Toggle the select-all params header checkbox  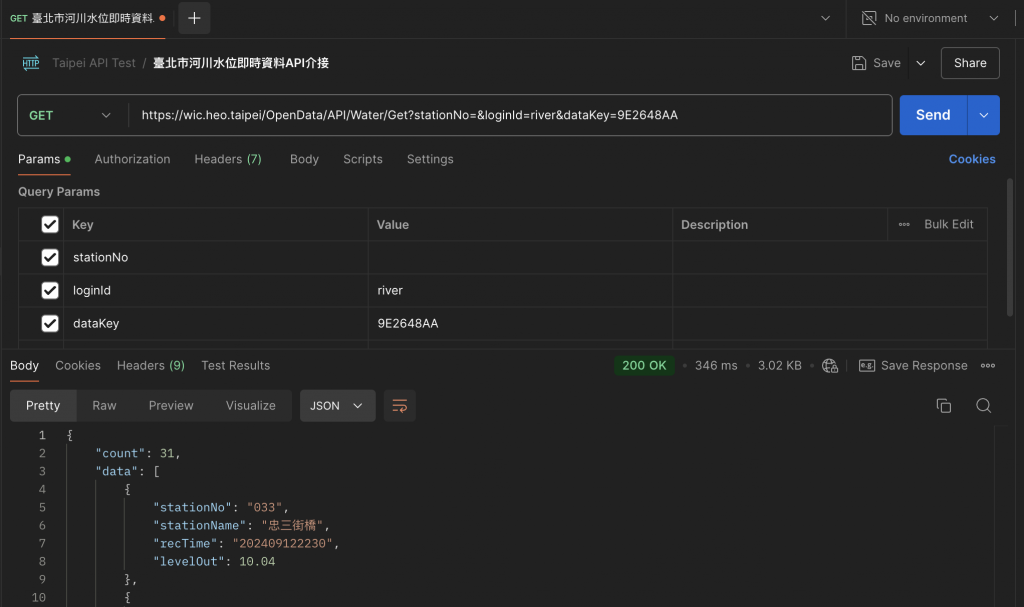click(50, 224)
